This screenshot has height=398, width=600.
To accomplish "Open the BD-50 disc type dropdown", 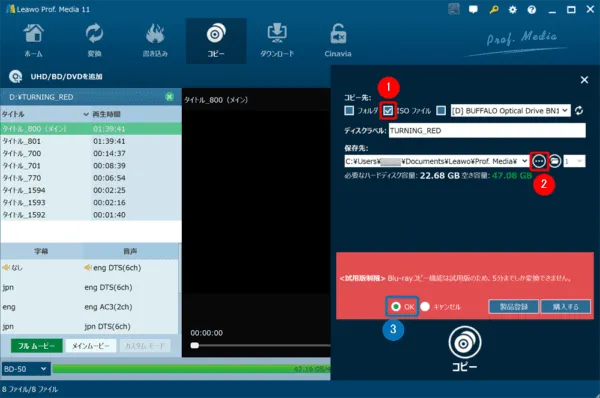I will 25,369.
